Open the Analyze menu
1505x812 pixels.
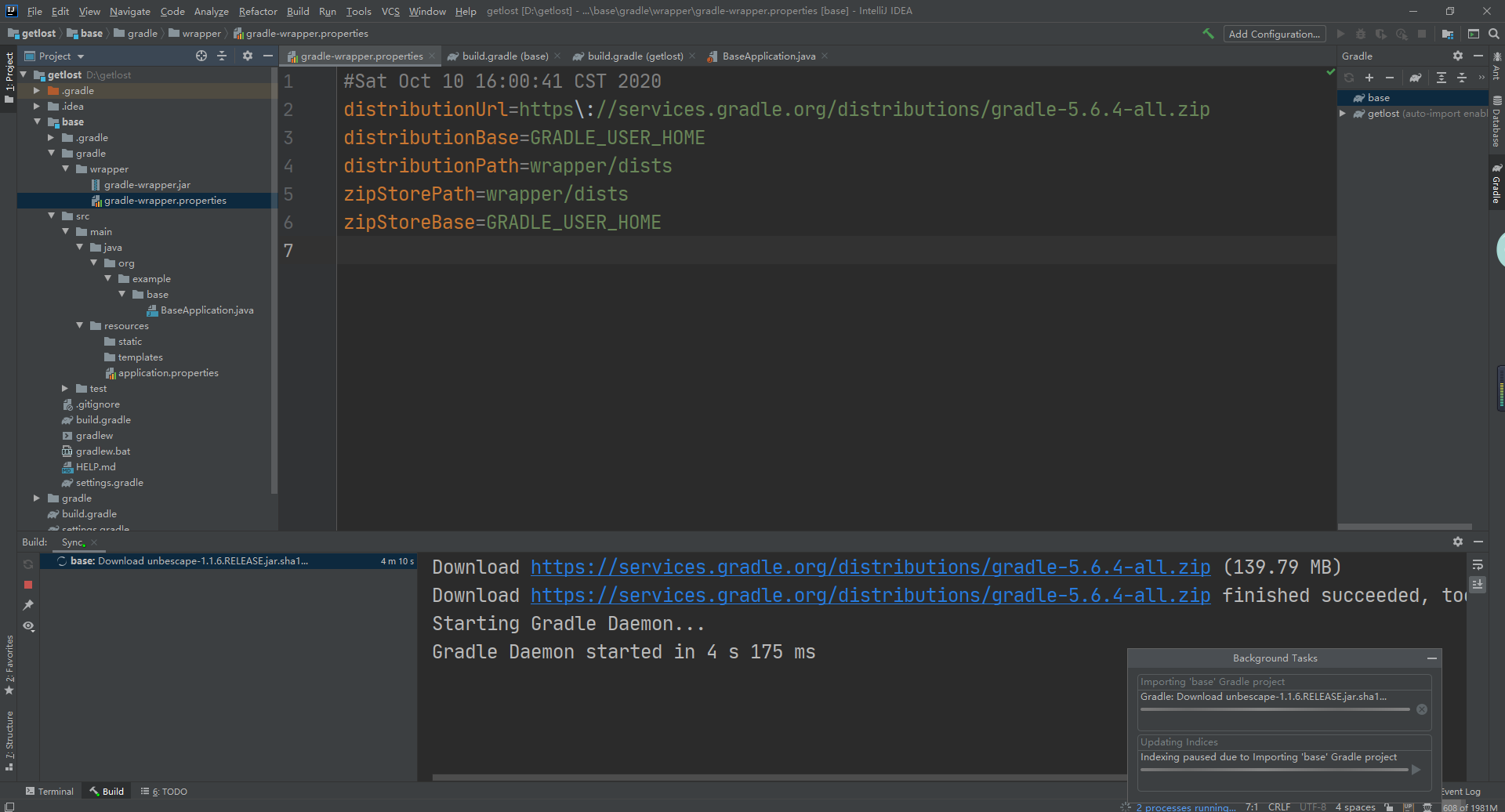click(x=211, y=11)
